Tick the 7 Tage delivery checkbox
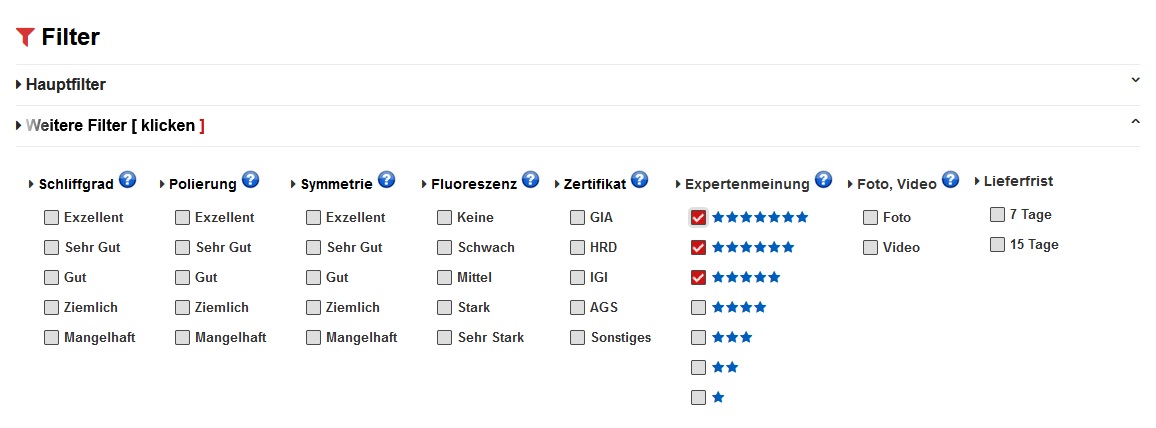The image size is (1156, 428). [997, 214]
